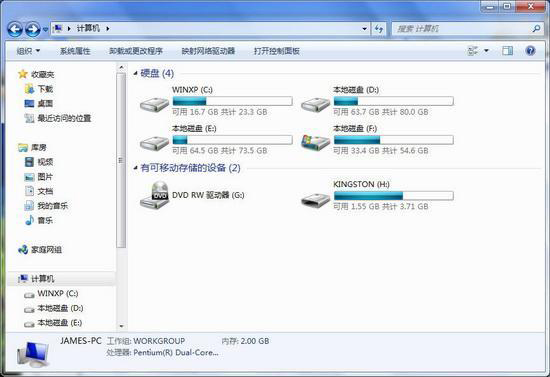Collapse the 硬盘 (4) group

click(135, 73)
